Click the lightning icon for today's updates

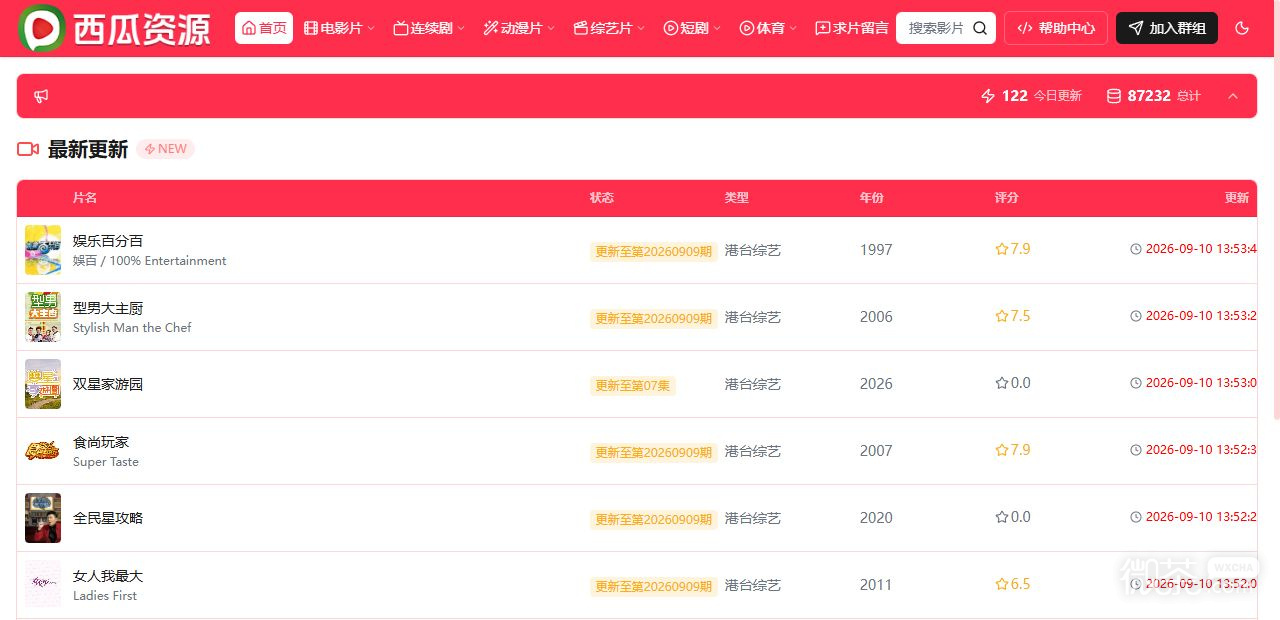(988, 96)
